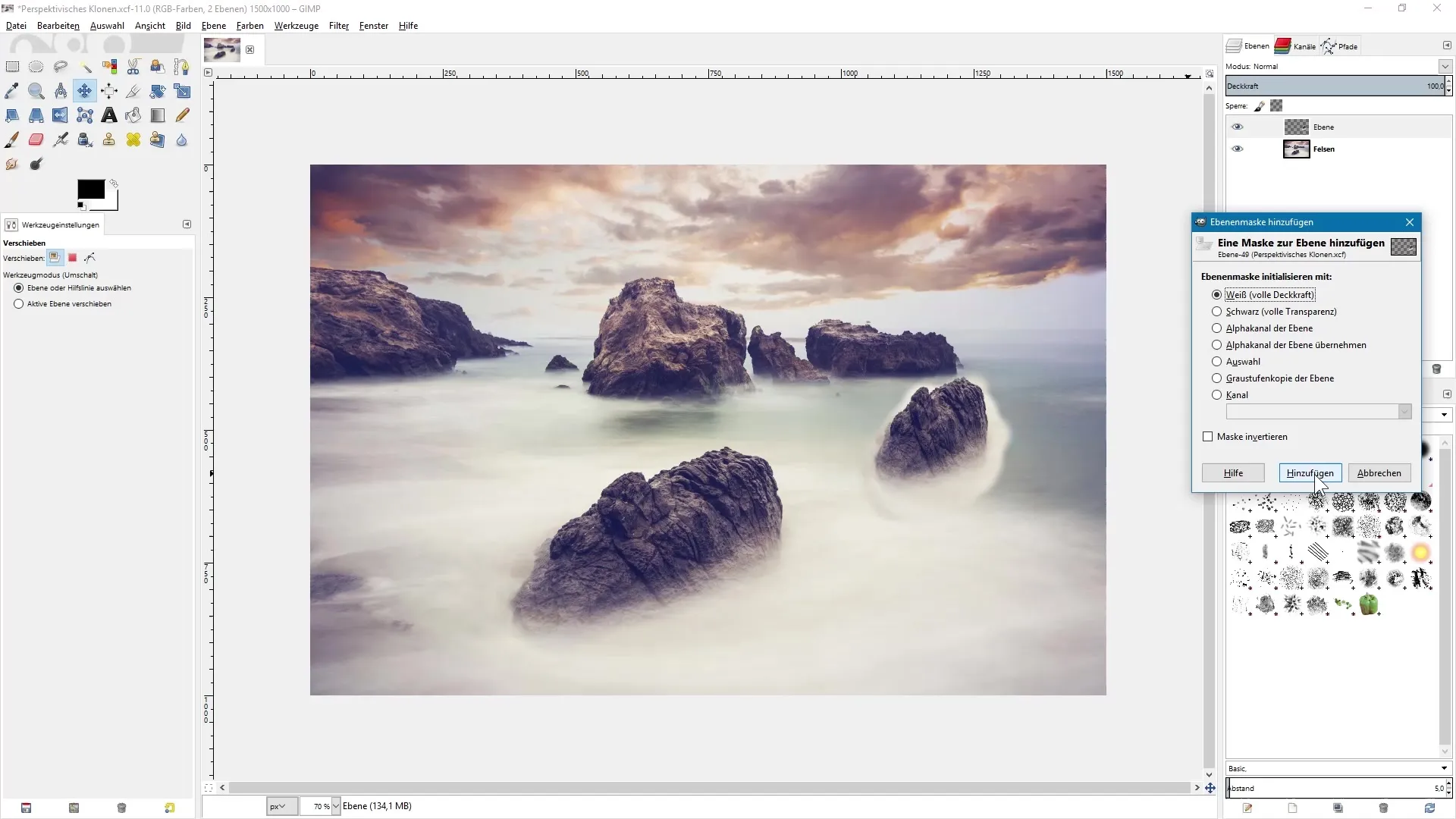The image size is (1456, 819).
Task: Select the Measure compass tool
Action: click(61, 91)
